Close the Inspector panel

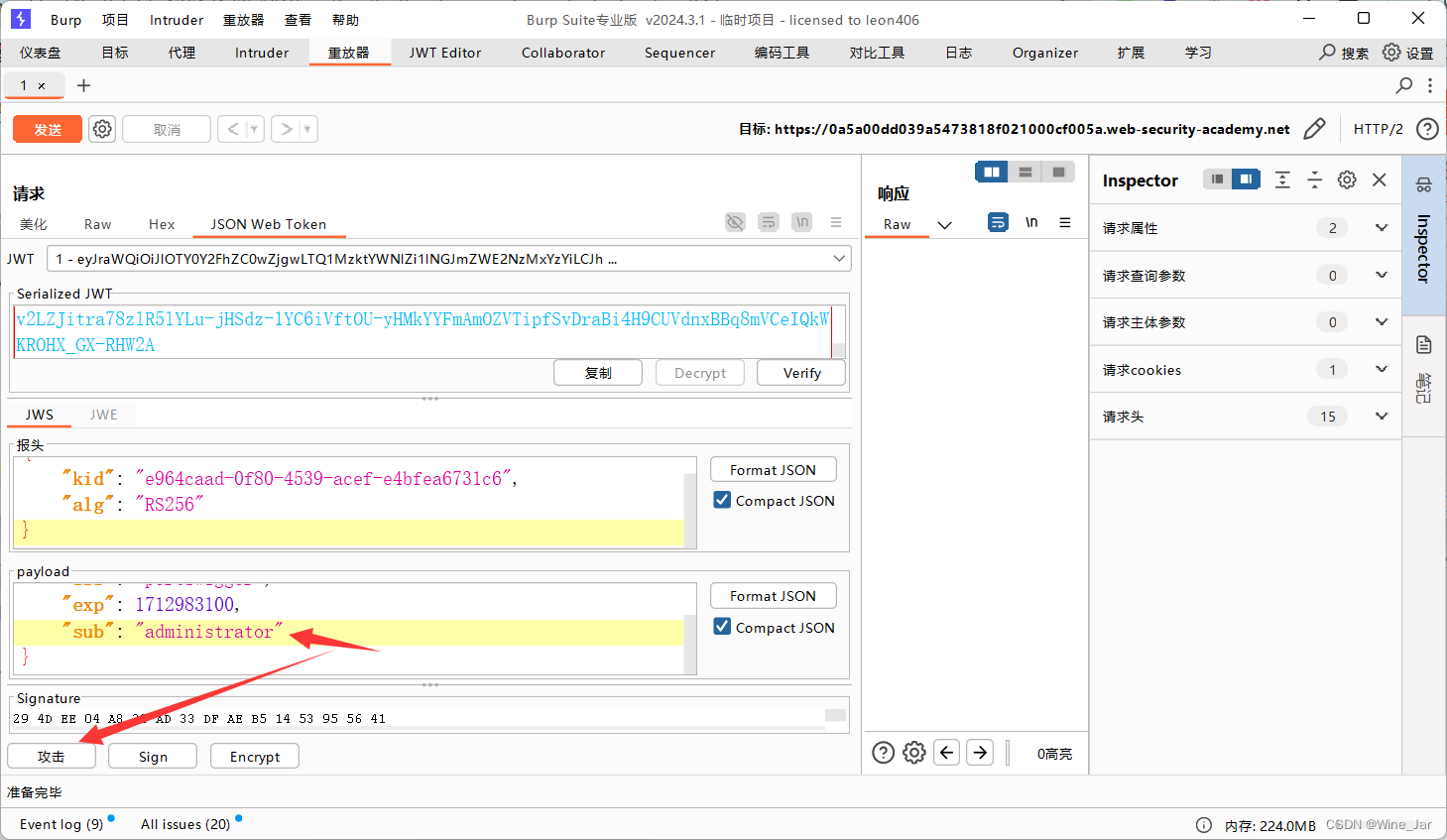click(x=1380, y=180)
